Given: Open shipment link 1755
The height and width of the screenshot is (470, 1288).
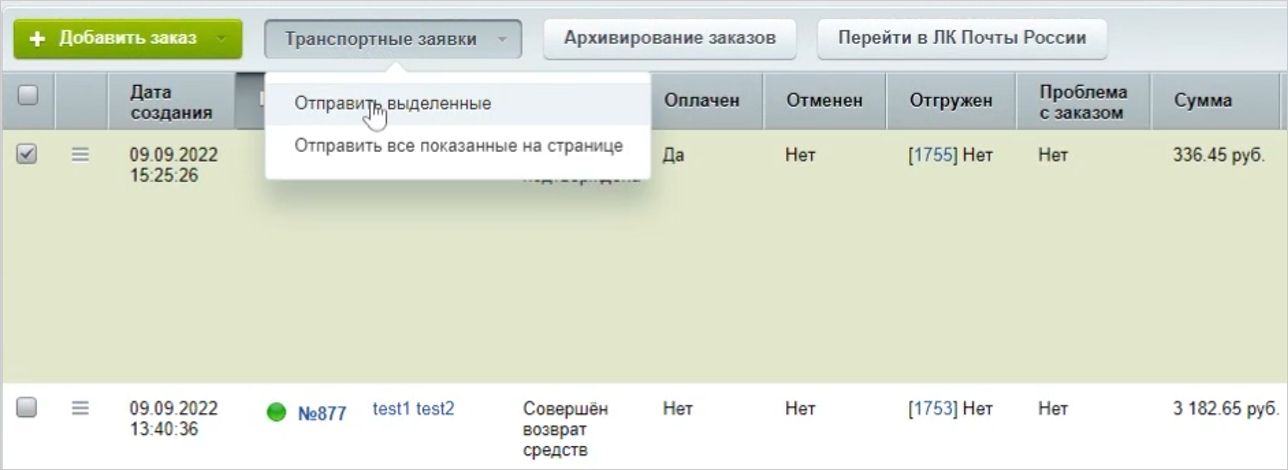Looking at the screenshot, I should [933, 156].
